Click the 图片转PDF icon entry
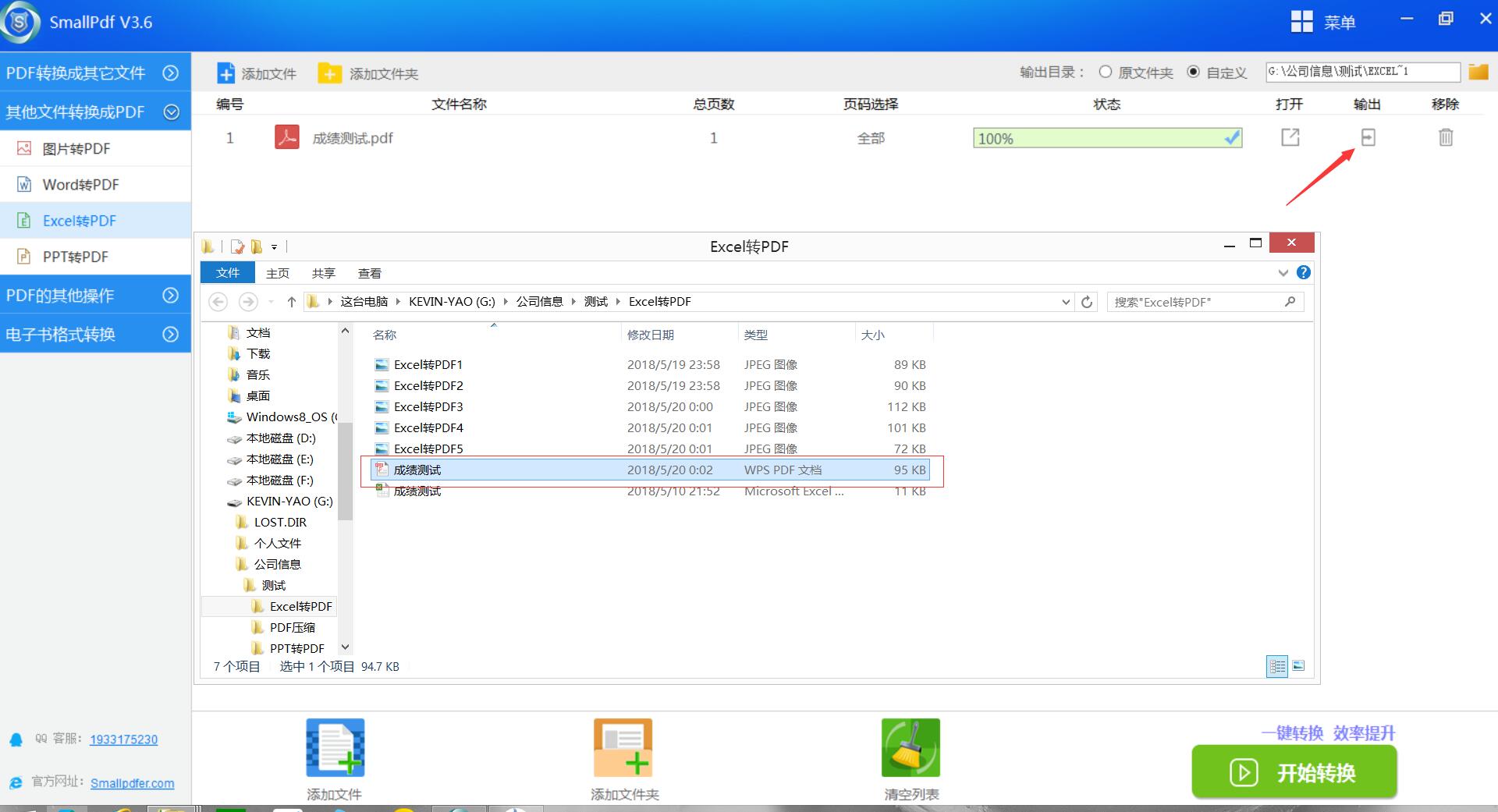1498x812 pixels. (24, 148)
